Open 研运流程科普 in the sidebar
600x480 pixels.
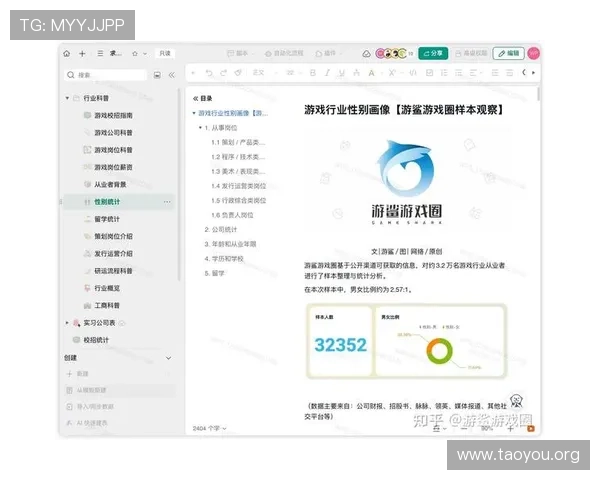pos(113,271)
